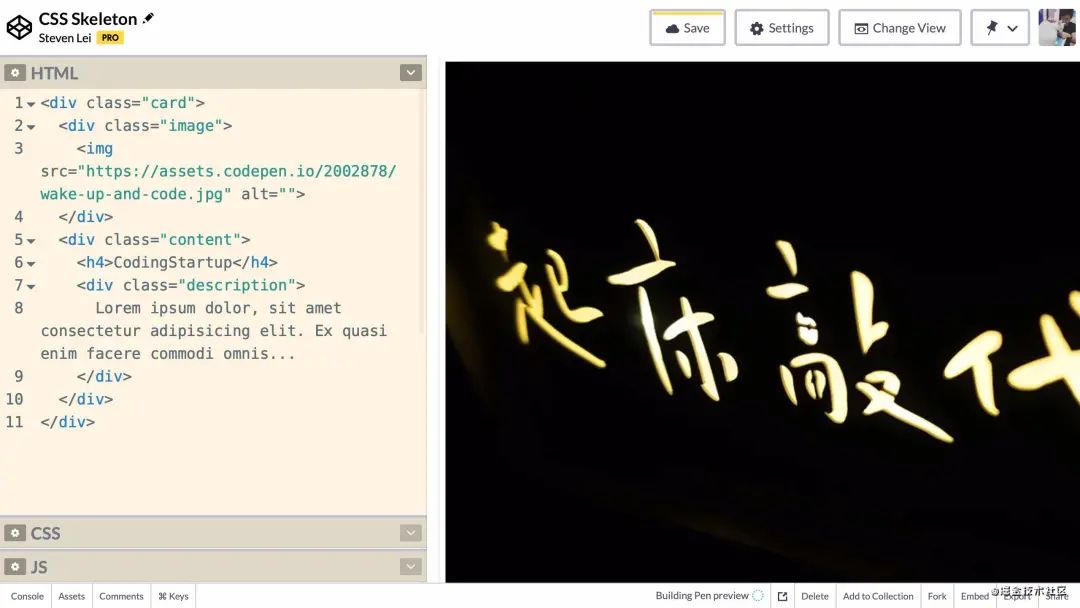Image resolution: width=1080 pixels, height=608 pixels.
Task: Click the JS panel gear icon
Action: coord(14,566)
